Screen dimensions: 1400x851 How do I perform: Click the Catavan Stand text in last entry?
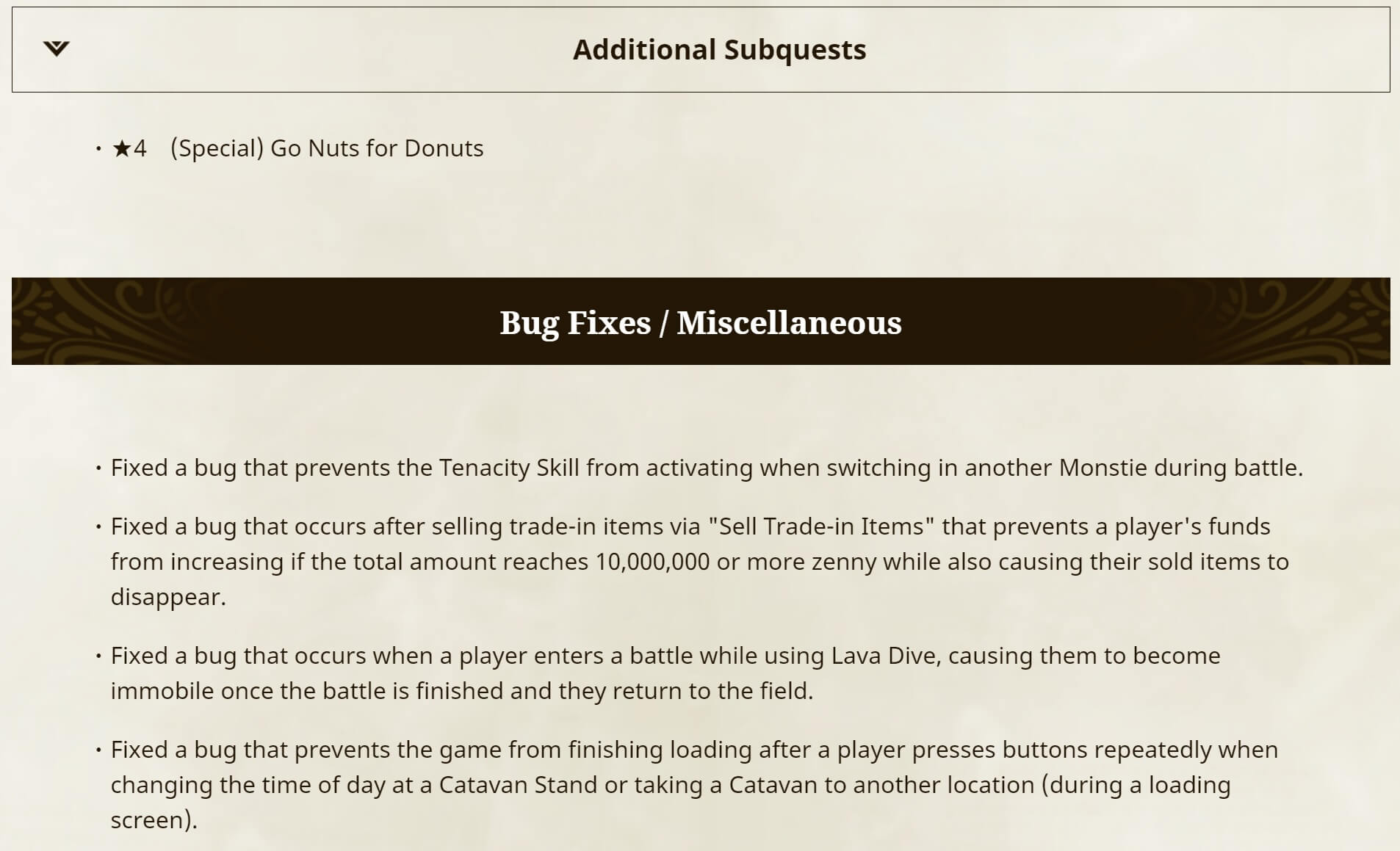coord(518,785)
